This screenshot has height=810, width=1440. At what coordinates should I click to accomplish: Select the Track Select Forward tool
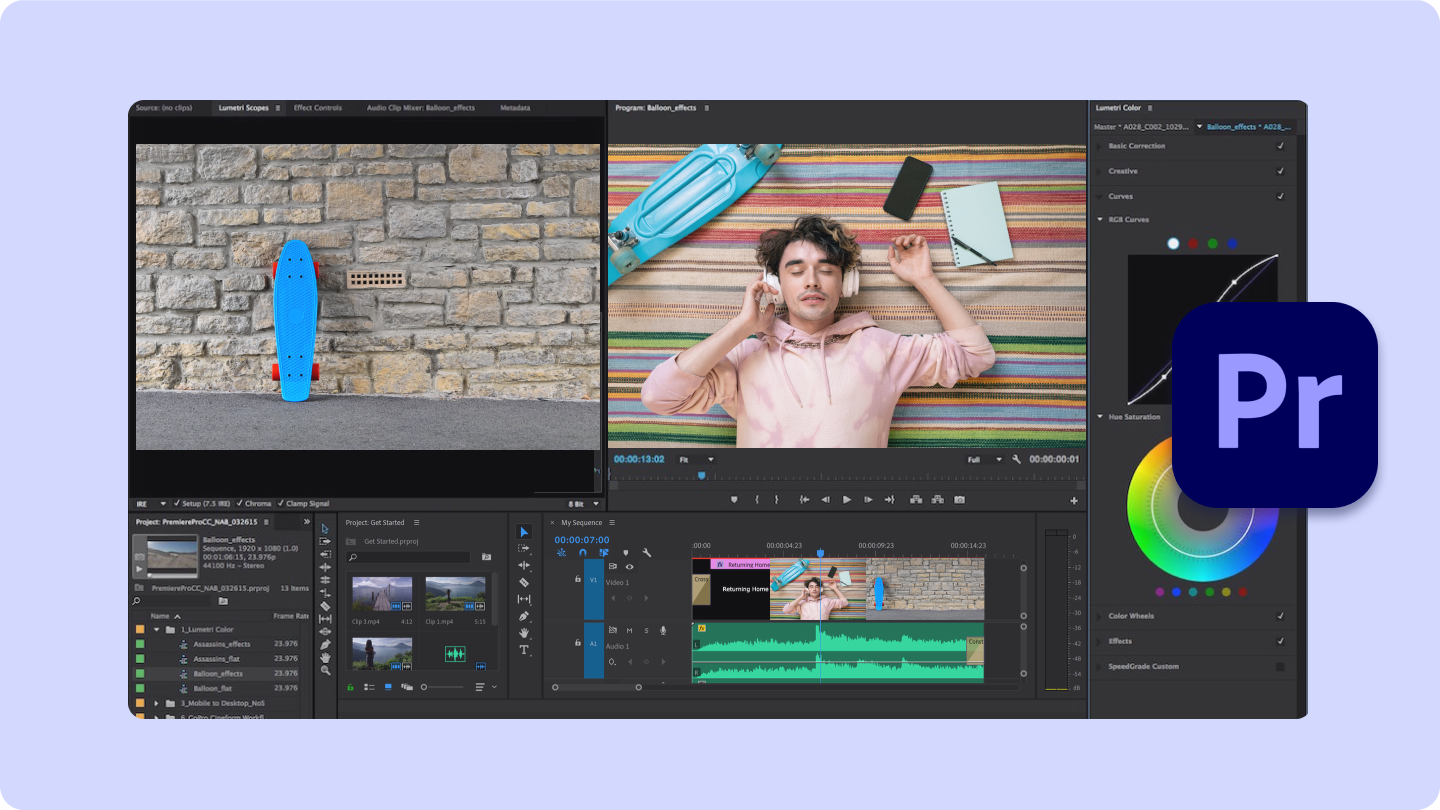tap(523, 547)
